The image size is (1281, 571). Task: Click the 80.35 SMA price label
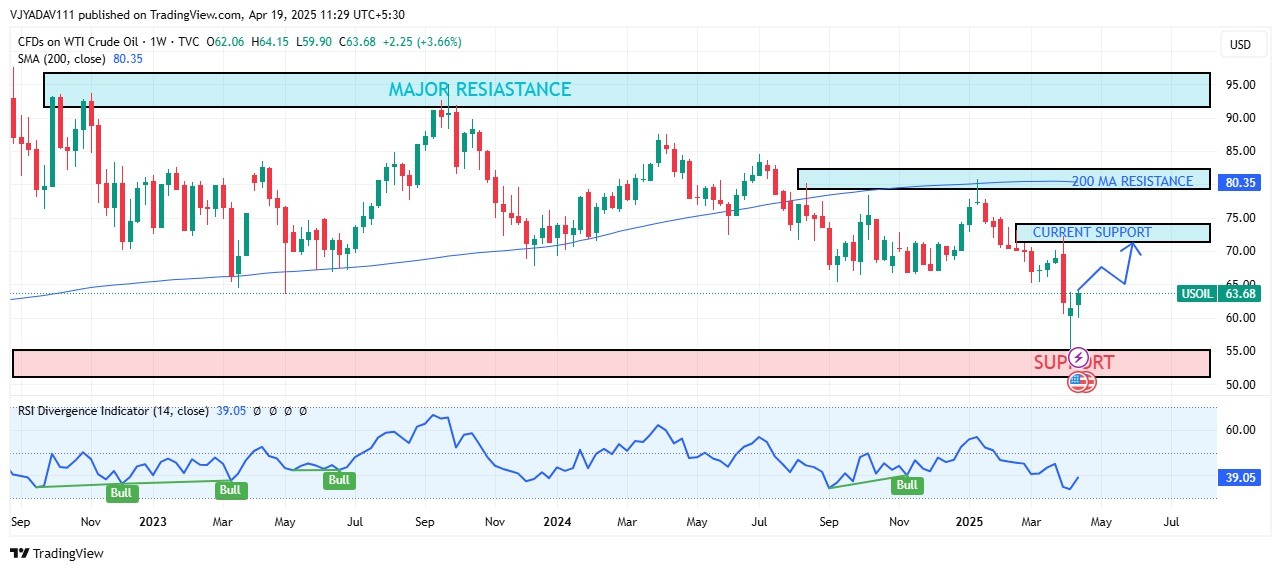1240,183
